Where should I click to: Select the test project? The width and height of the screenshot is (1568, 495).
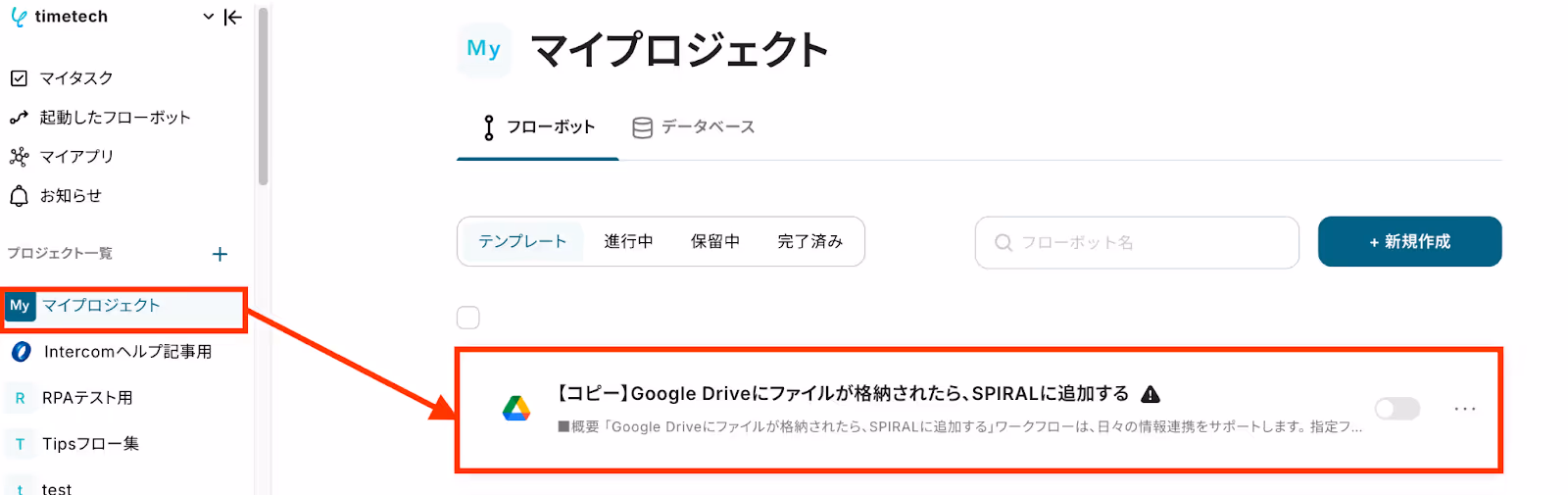(x=57, y=488)
